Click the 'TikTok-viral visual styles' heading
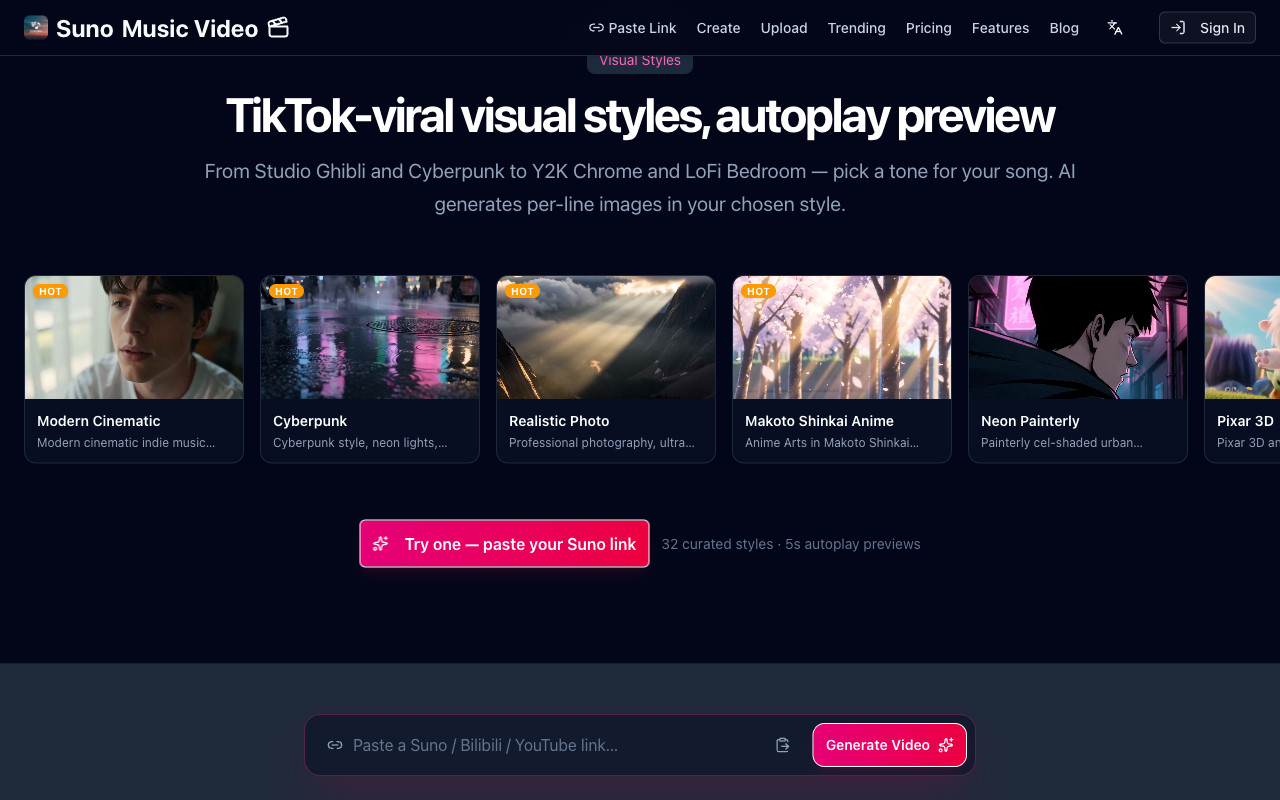This screenshot has width=1280, height=800. click(x=640, y=116)
